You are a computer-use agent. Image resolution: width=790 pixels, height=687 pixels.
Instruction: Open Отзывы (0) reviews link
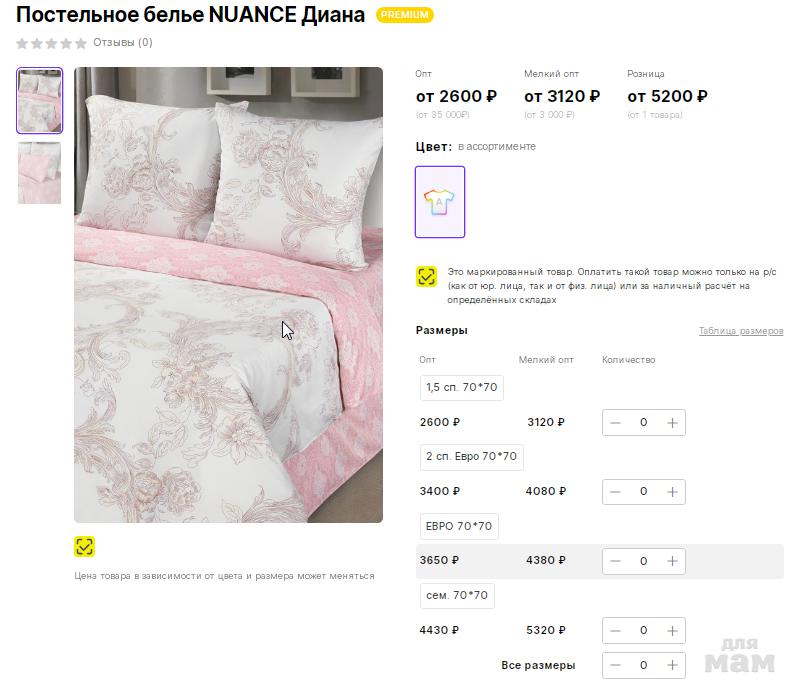(123, 43)
